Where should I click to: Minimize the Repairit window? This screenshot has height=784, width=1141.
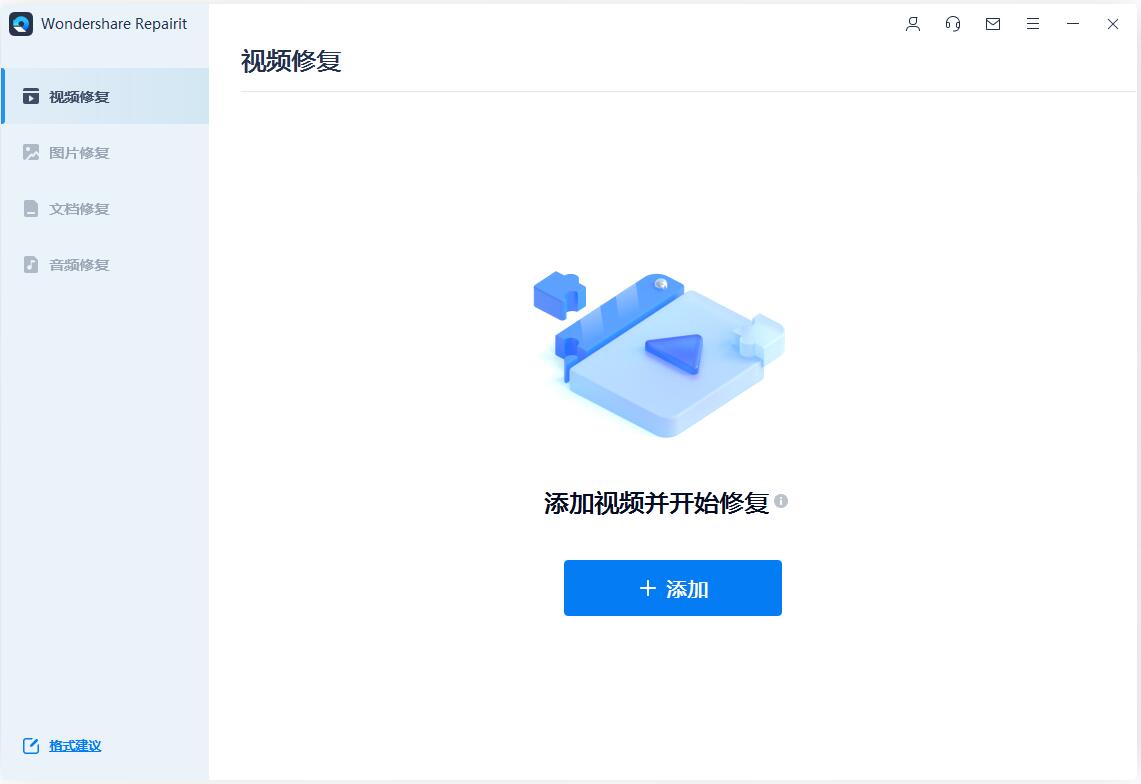[1073, 24]
